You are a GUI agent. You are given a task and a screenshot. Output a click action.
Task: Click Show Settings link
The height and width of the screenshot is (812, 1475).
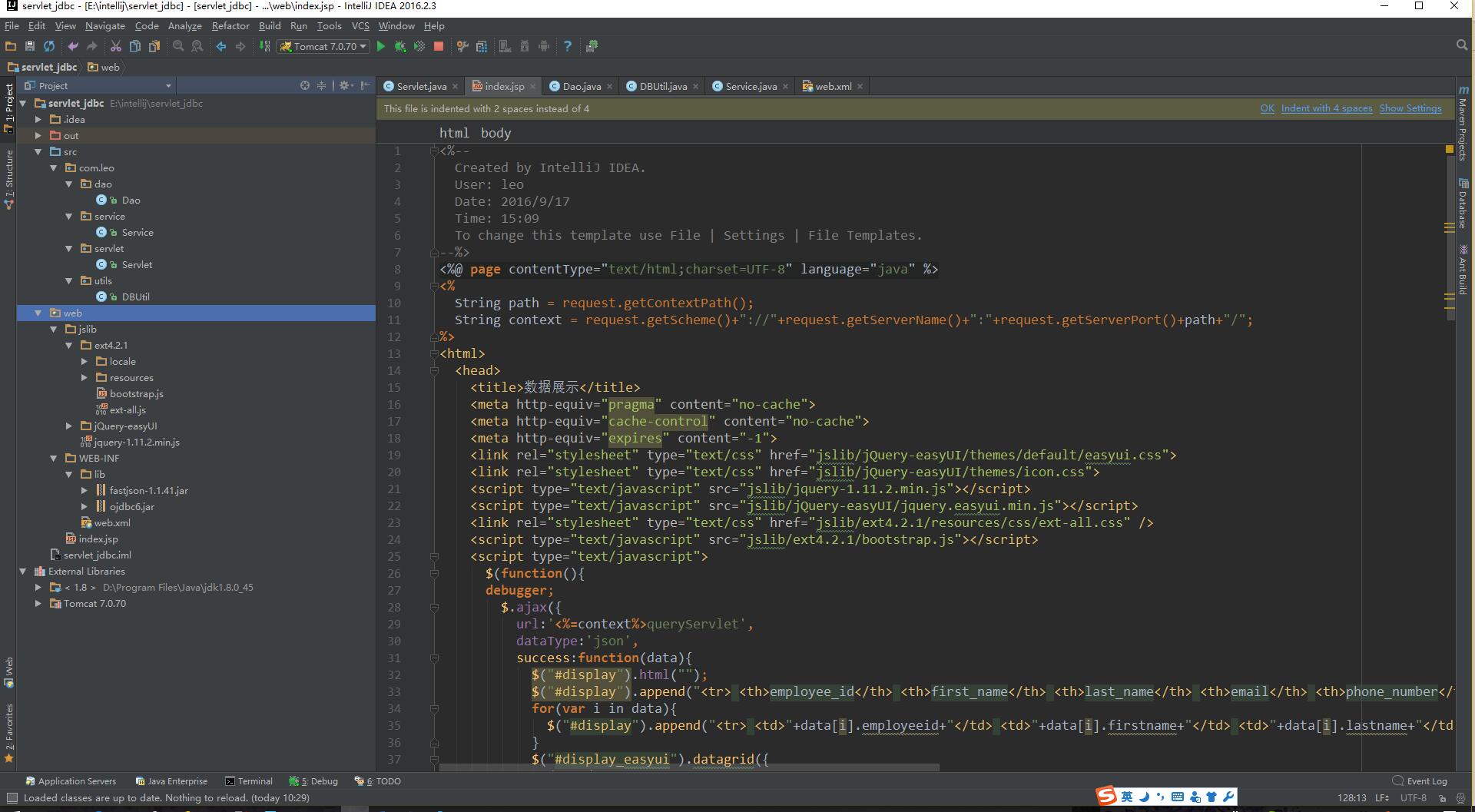1410,108
